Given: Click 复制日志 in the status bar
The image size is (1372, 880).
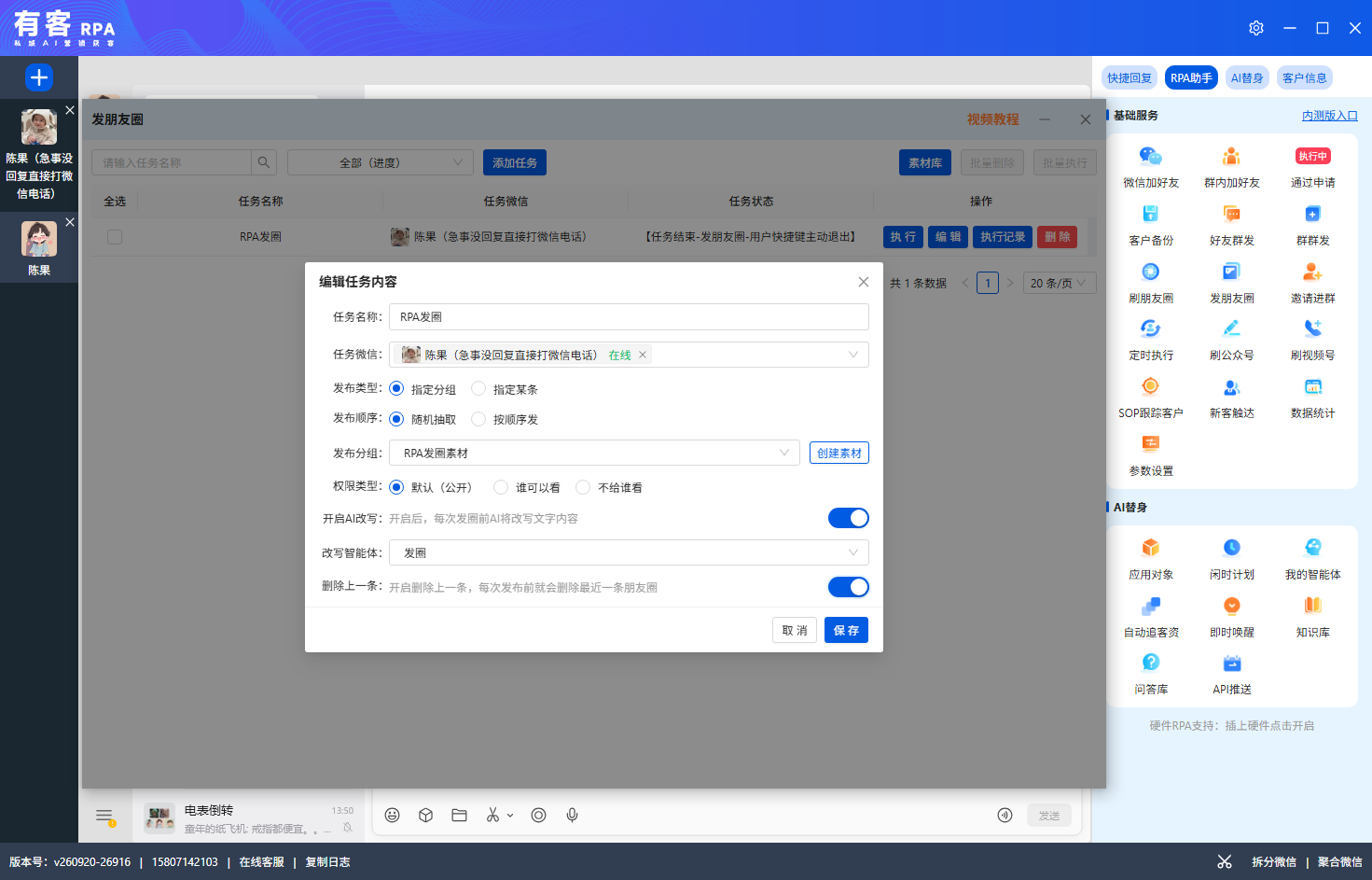Looking at the screenshot, I should (x=327, y=862).
